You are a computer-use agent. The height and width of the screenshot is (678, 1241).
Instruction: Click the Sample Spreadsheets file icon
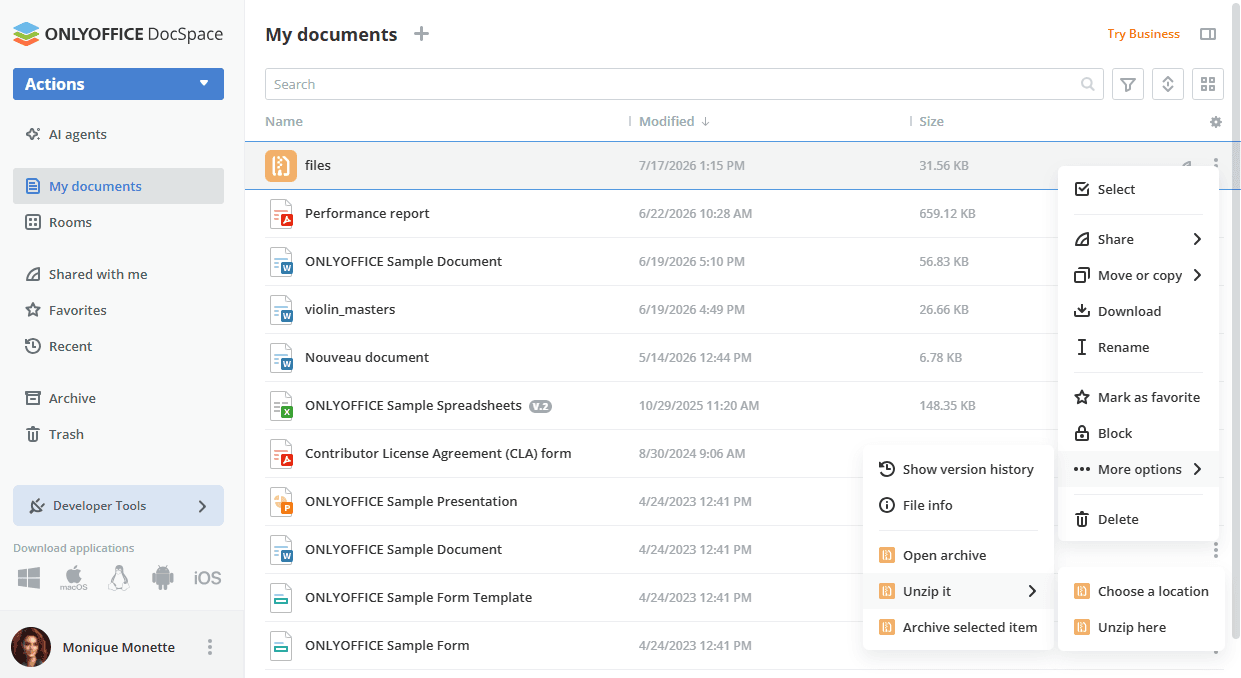281,405
